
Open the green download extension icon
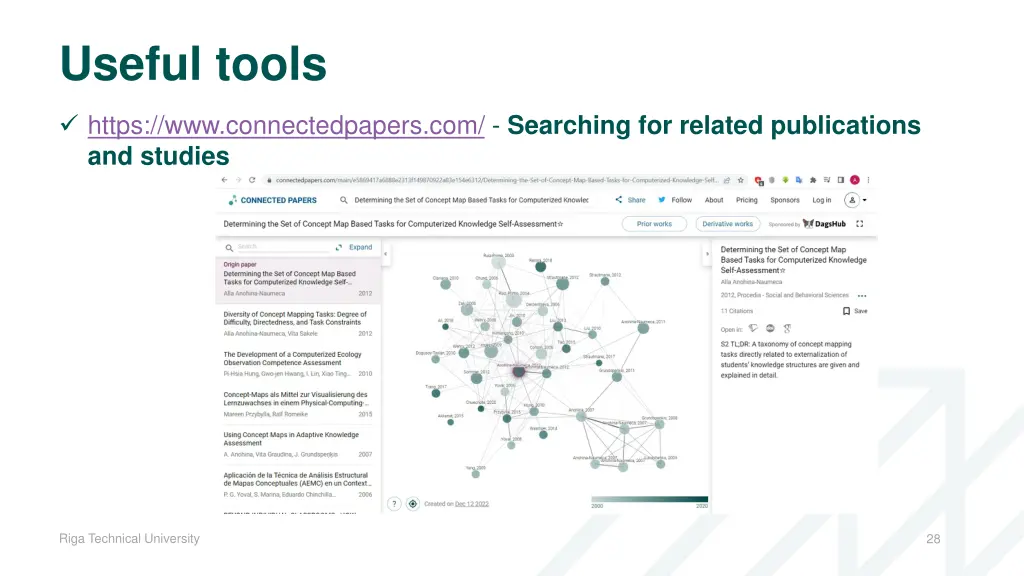coord(786,180)
